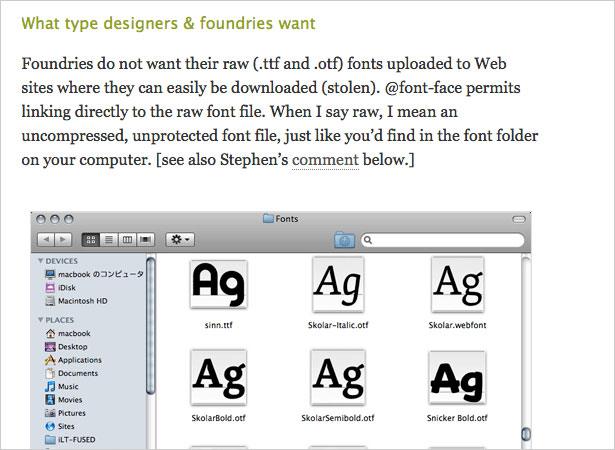Viewport: 615px width, 450px height.
Task: Go back with Finder back arrow
Action: [46, 240]
